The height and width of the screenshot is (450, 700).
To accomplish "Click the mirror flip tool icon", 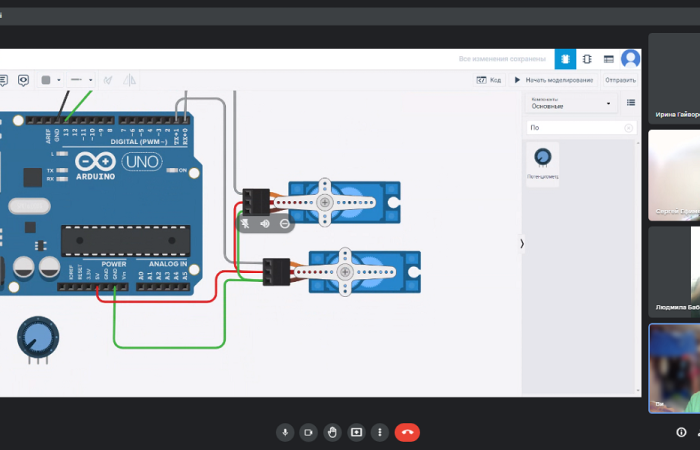I will click(127, 80).
